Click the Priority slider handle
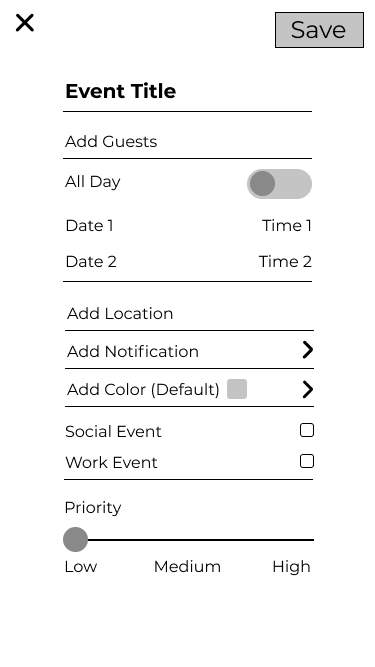The image size is (375, 667). (x=75, y=539)
